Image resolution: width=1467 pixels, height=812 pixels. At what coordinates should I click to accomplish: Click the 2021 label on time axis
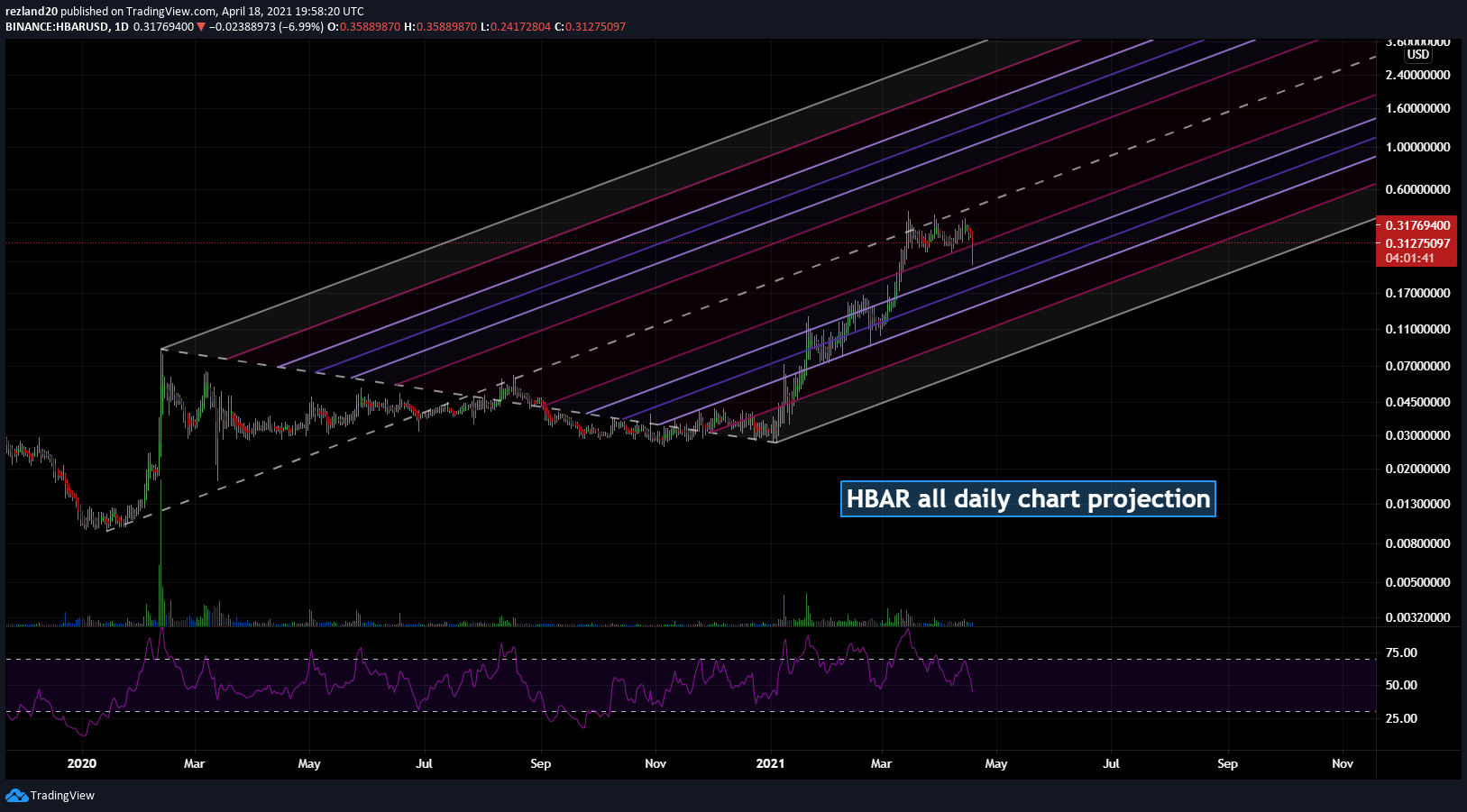coord(770,763)
